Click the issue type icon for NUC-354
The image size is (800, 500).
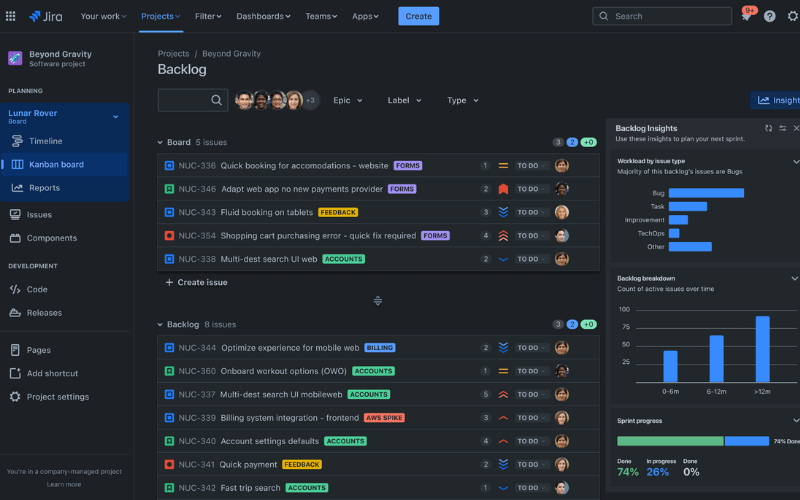point(169,236)
